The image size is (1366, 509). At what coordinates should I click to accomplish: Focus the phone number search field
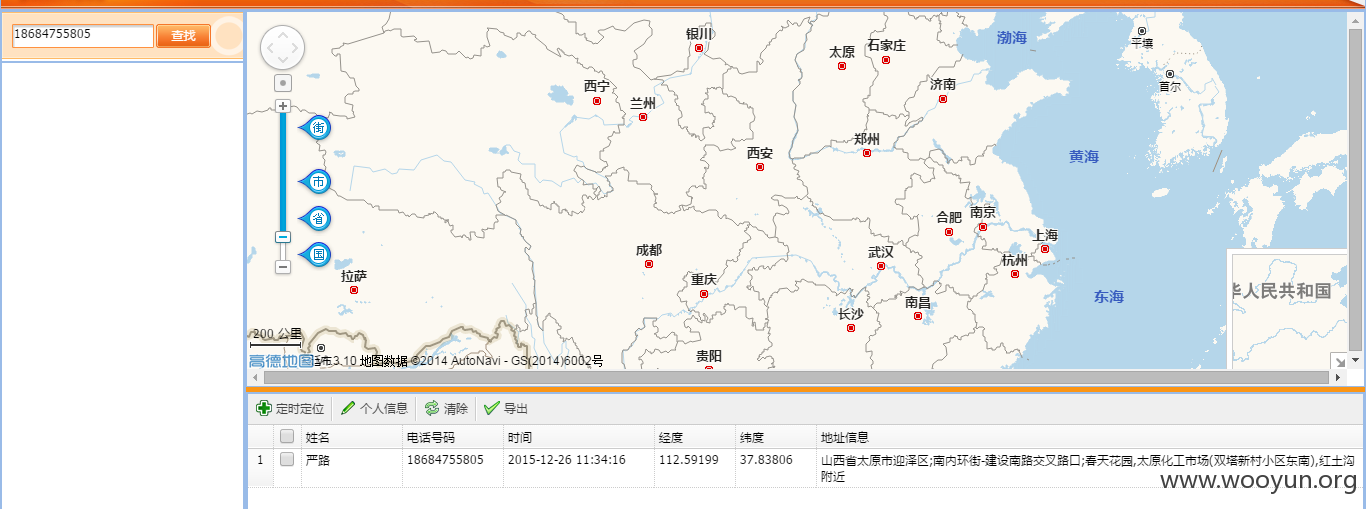pos(83,35)
